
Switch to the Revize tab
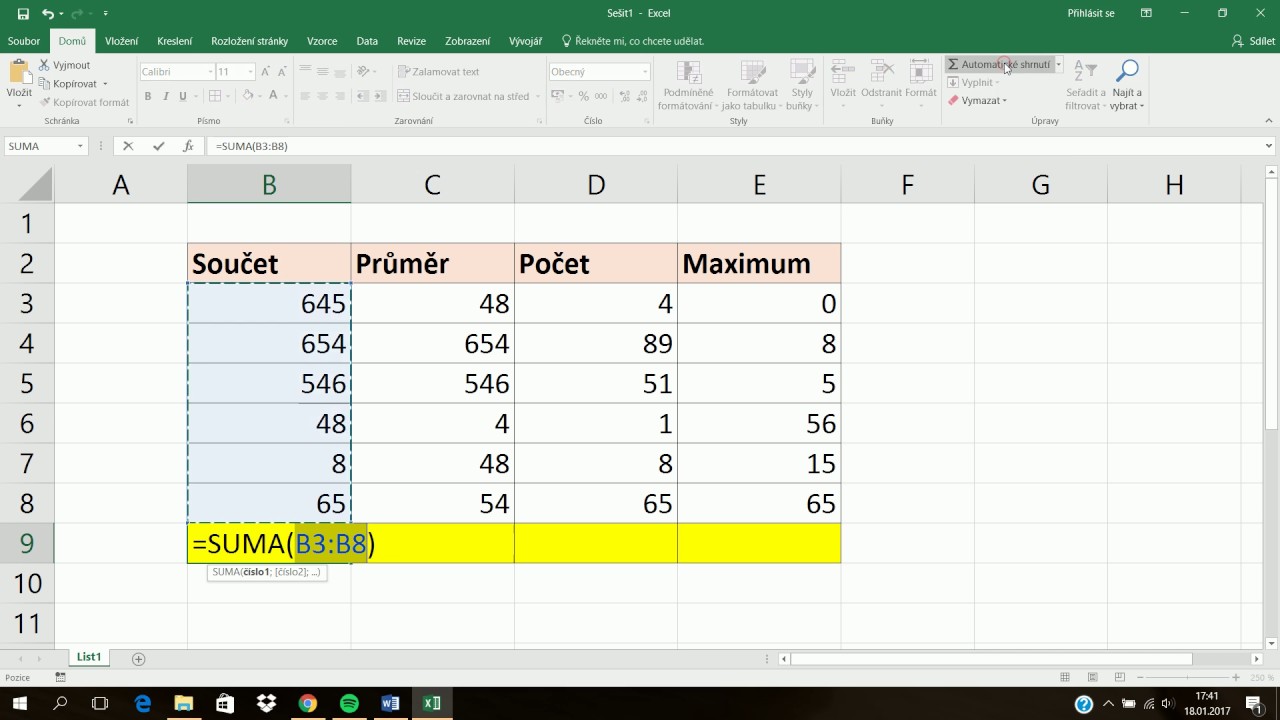pyautogui.click(x=411, y=41)
